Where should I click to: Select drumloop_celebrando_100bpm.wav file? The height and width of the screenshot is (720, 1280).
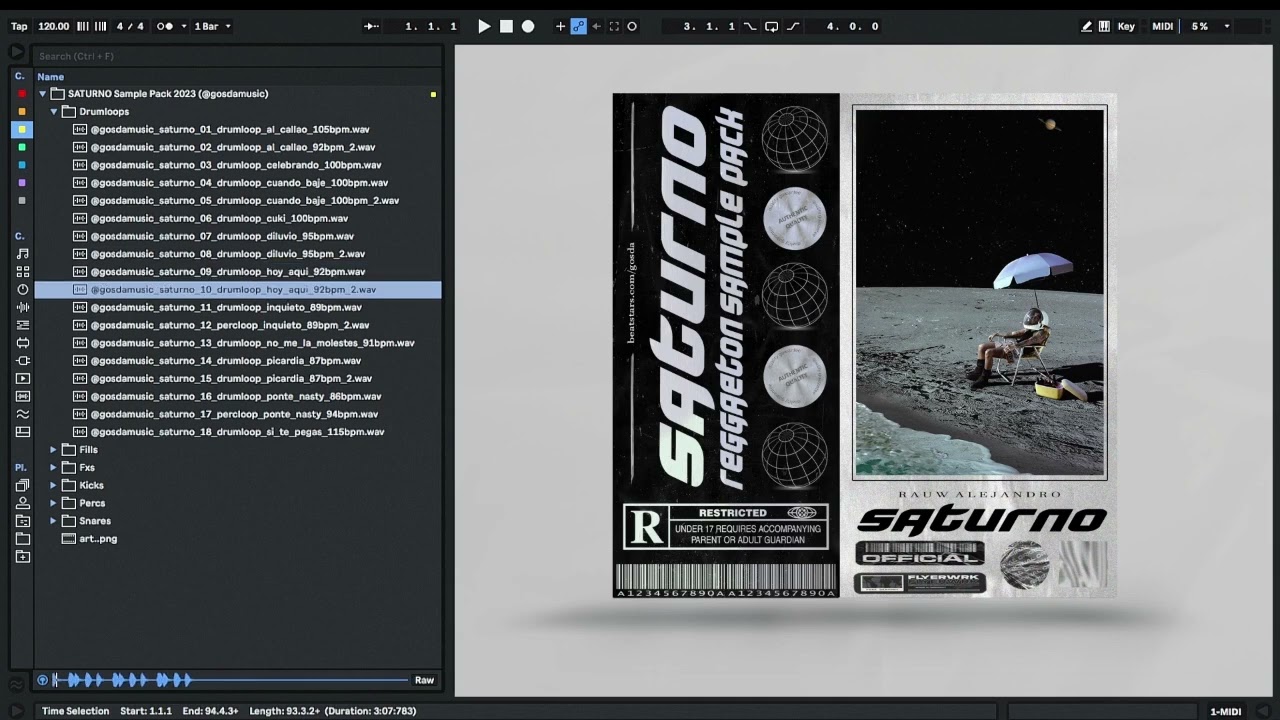click(x=238, y=165)
